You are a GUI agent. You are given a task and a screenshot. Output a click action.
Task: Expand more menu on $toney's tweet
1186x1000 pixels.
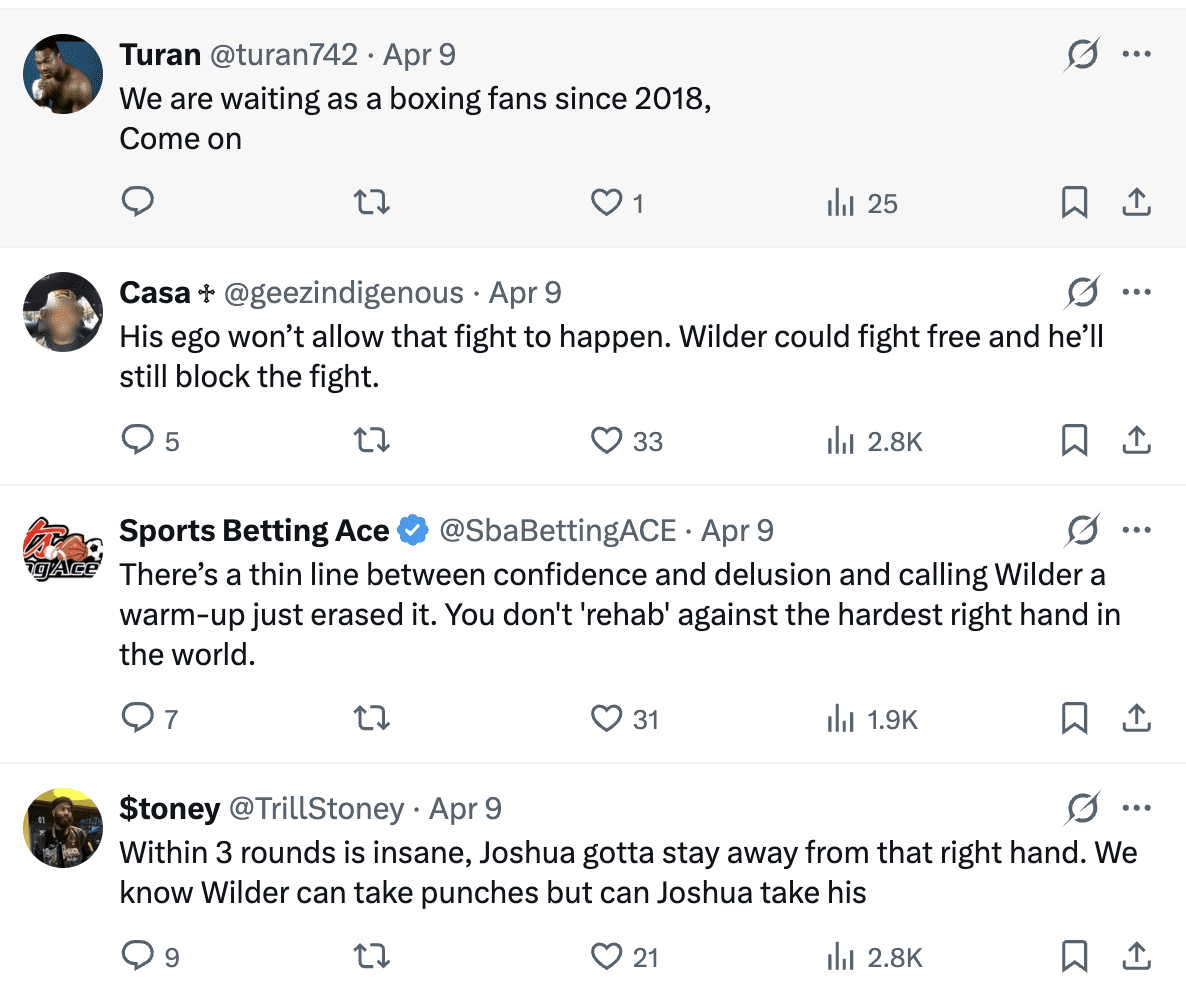click(x=1137, y=808)
